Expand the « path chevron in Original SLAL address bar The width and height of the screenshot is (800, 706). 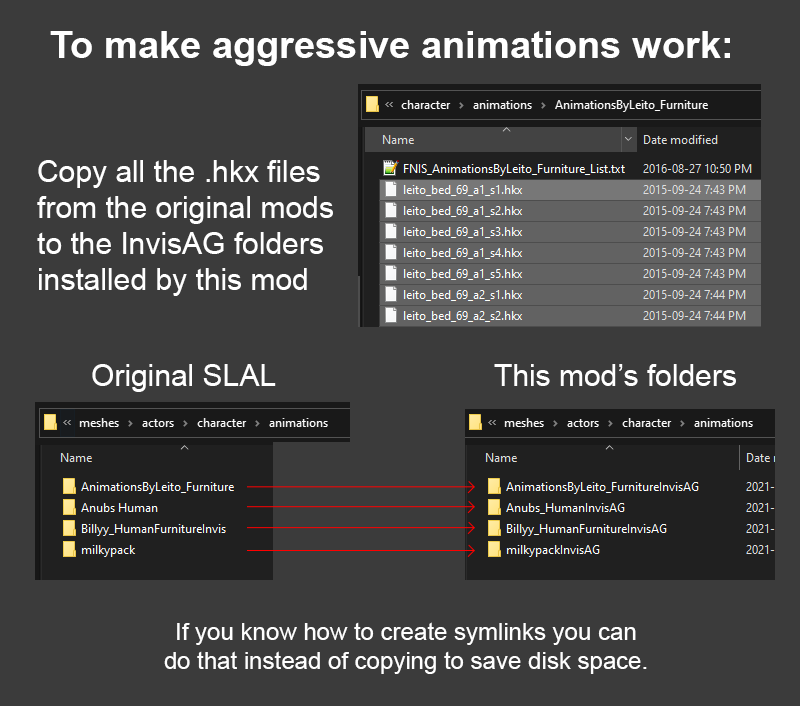pyautogui.click(x=67, y=422)
